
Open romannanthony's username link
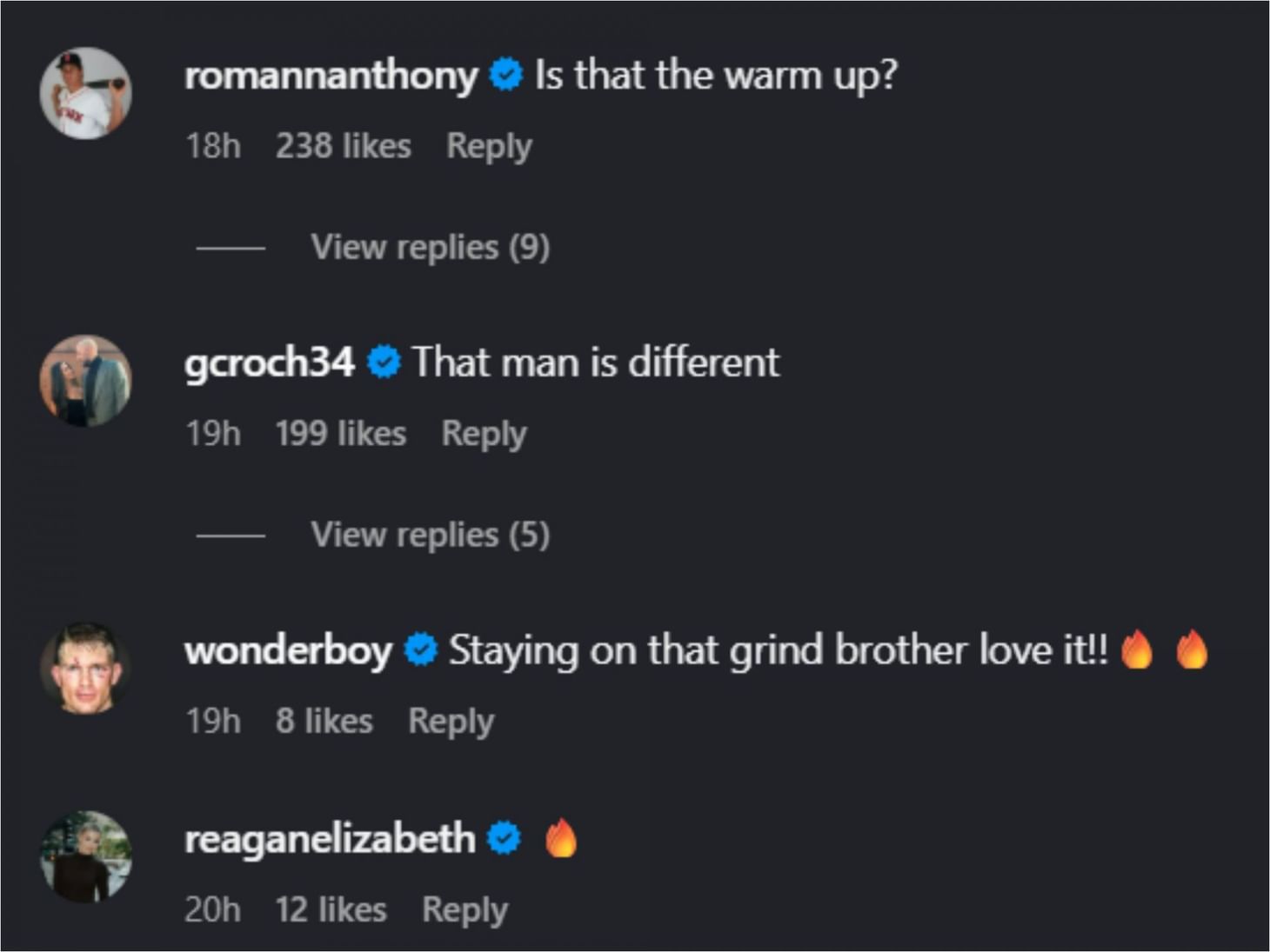tap(329, 76)
